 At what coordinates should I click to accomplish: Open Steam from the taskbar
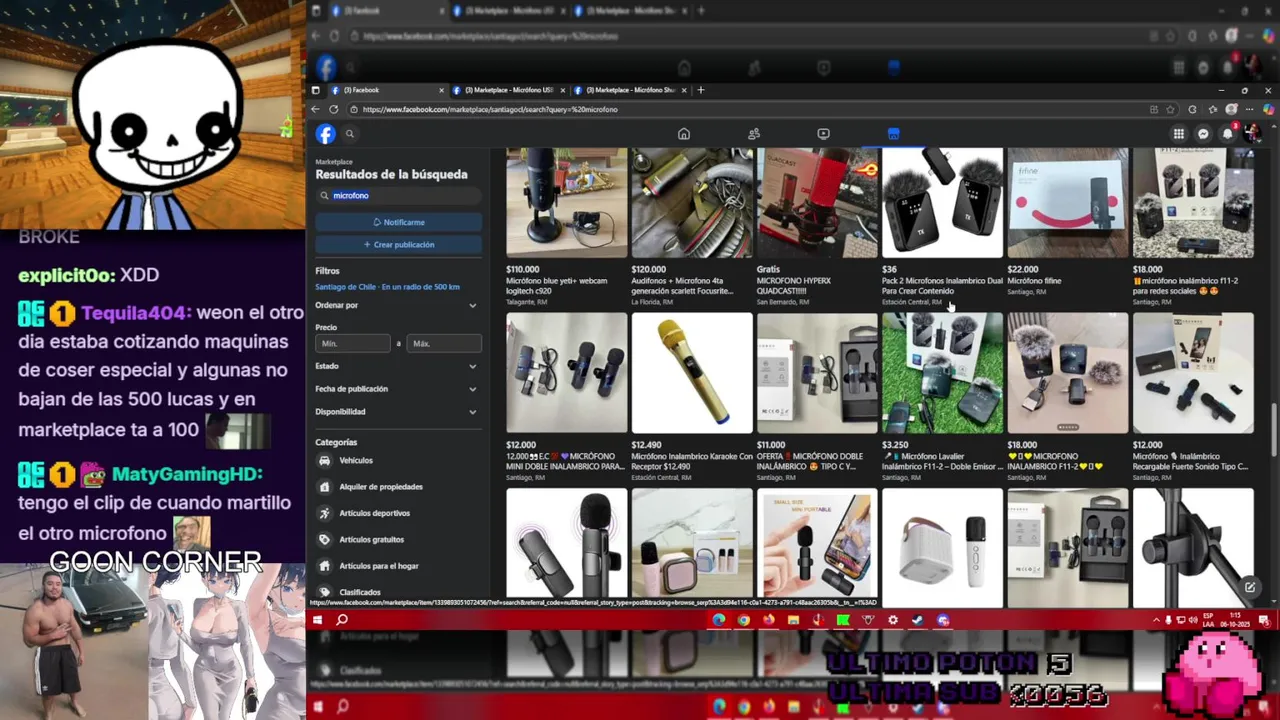(x=918, y=620)
